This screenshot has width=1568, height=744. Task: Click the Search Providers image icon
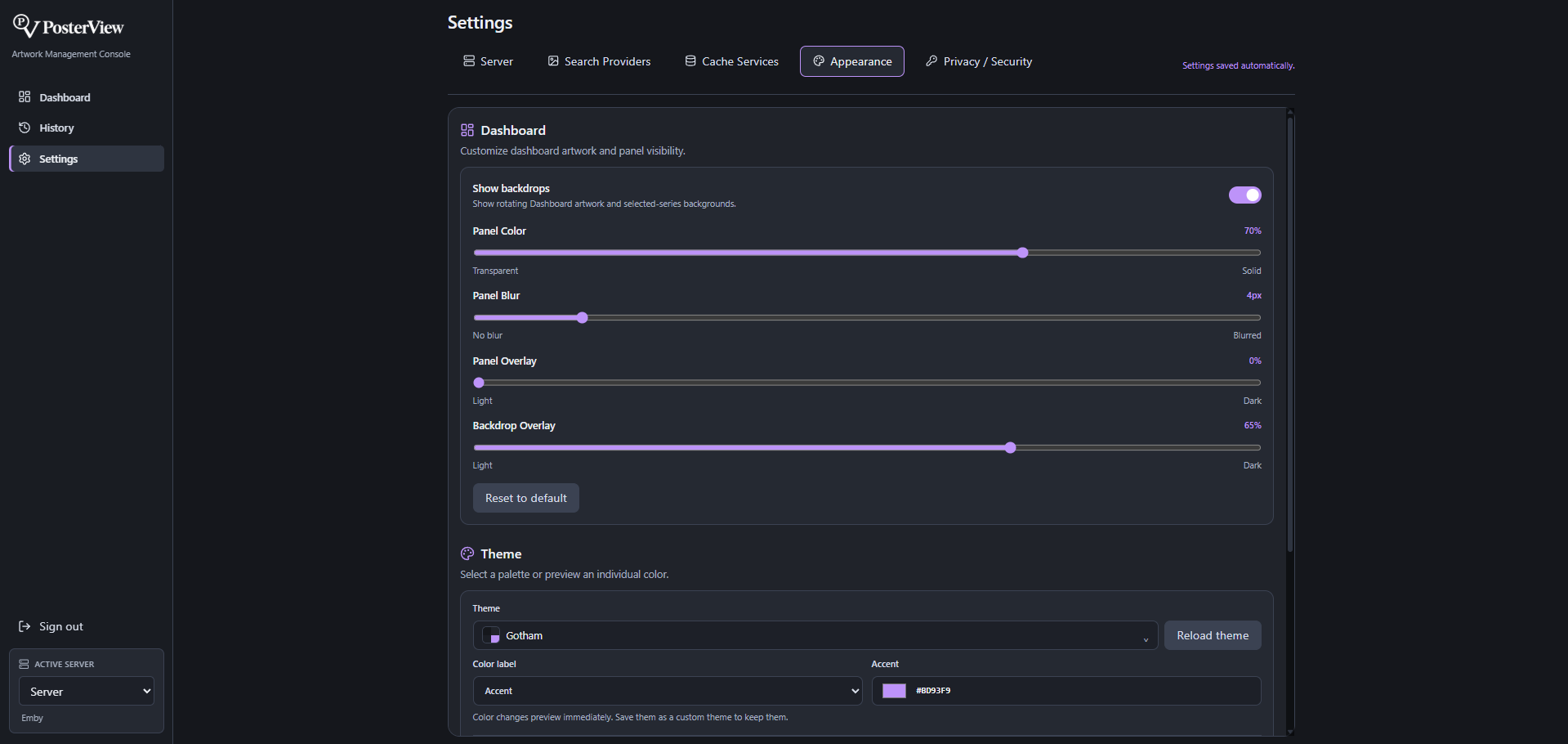(553, 61)
